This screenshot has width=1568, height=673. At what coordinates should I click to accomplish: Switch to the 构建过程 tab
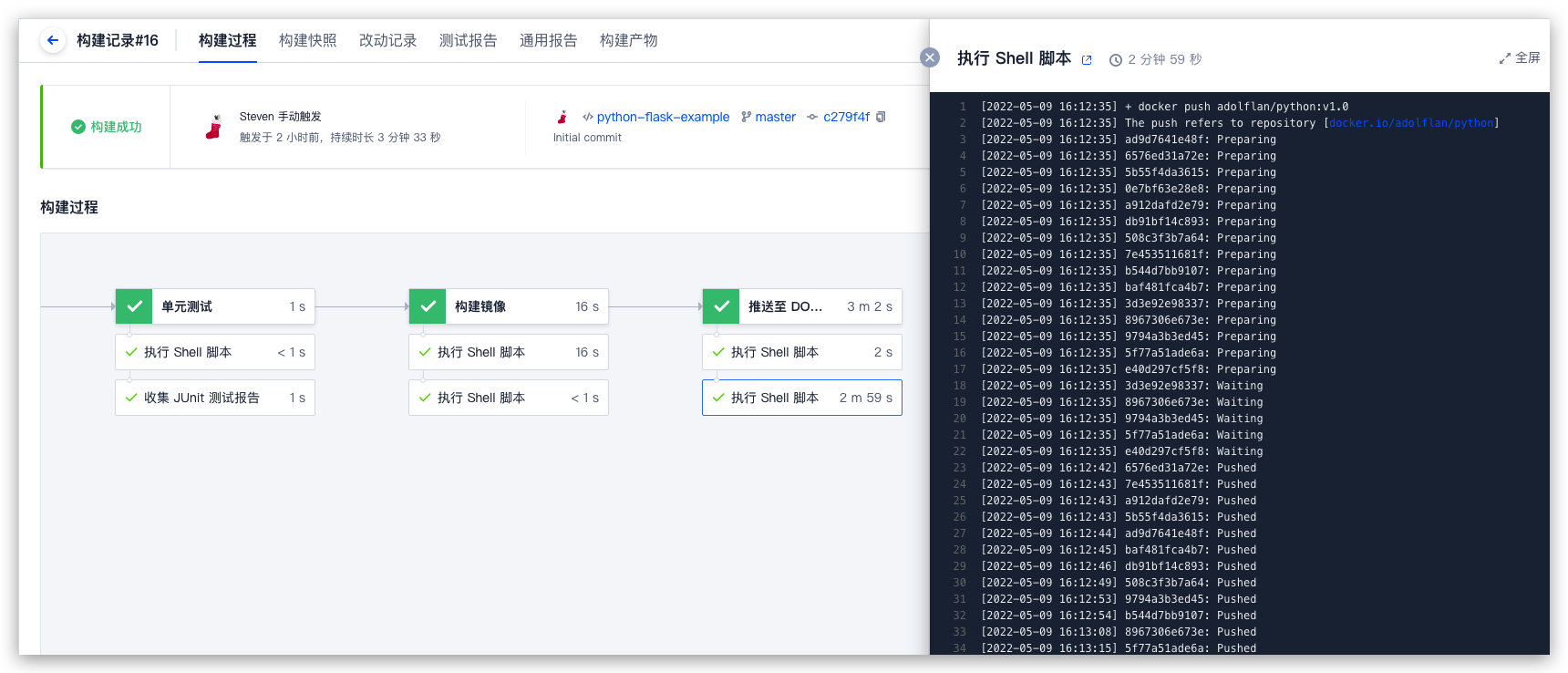228,40
